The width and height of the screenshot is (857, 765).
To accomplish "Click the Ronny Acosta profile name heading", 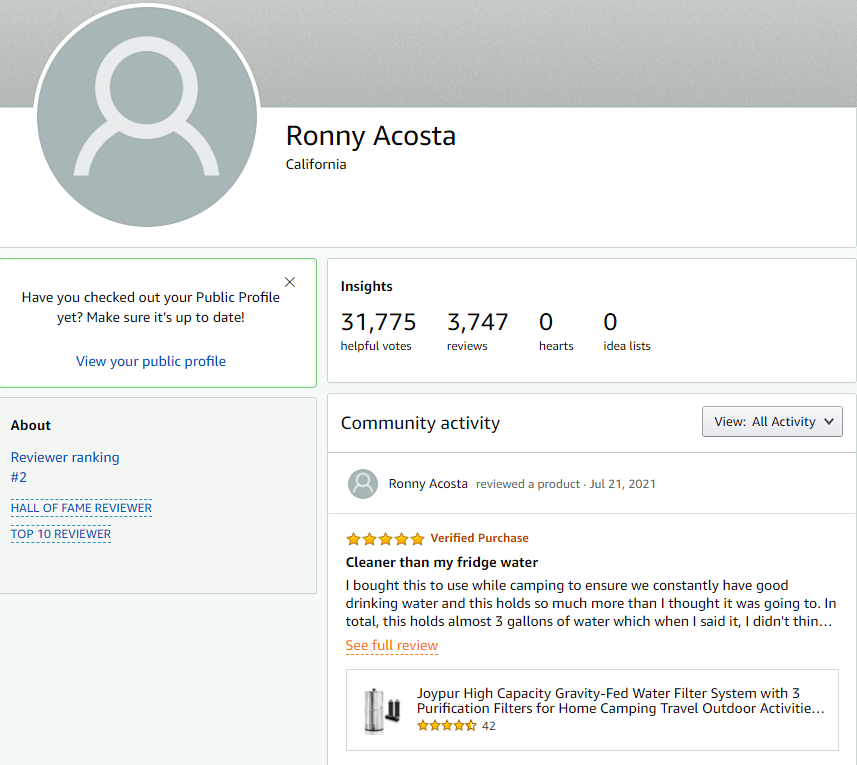I will [371, 136].
